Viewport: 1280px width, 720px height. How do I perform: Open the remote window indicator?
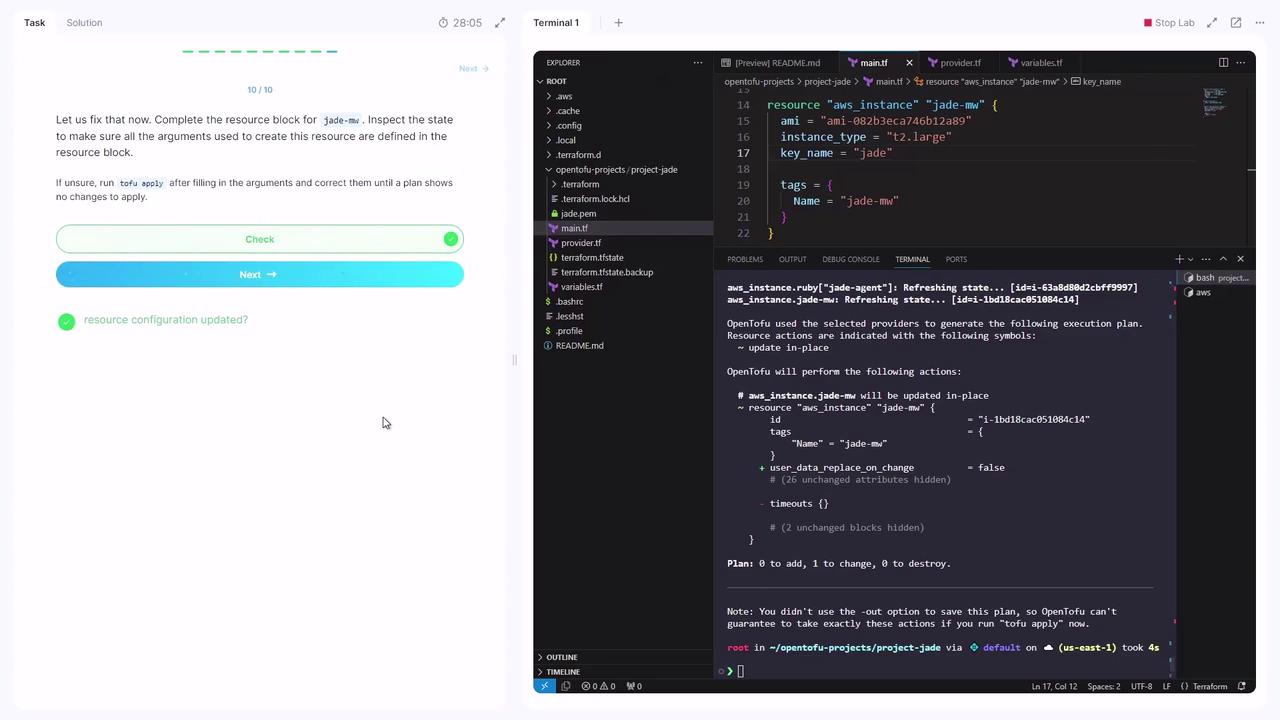[545, 686]
